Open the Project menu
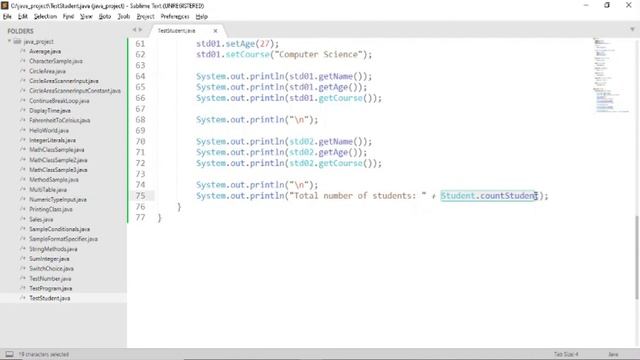This screenshot has height=360, width=640. pyautogui.click(x=145, y=16)
